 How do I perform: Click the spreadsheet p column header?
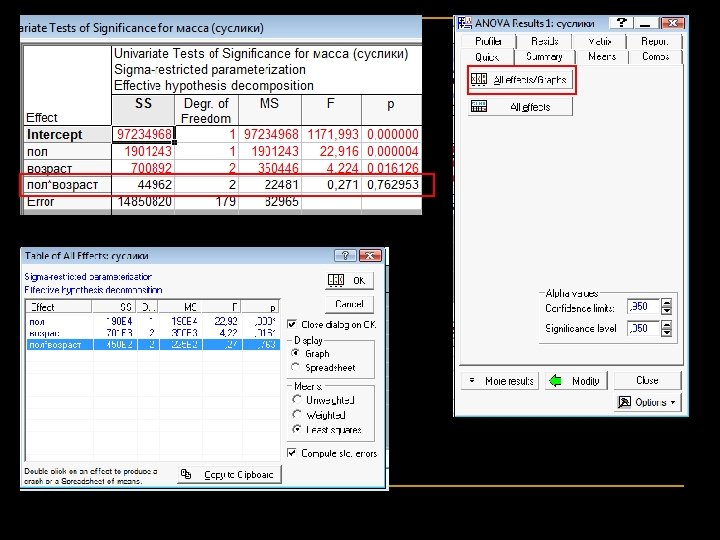(391, 110)
